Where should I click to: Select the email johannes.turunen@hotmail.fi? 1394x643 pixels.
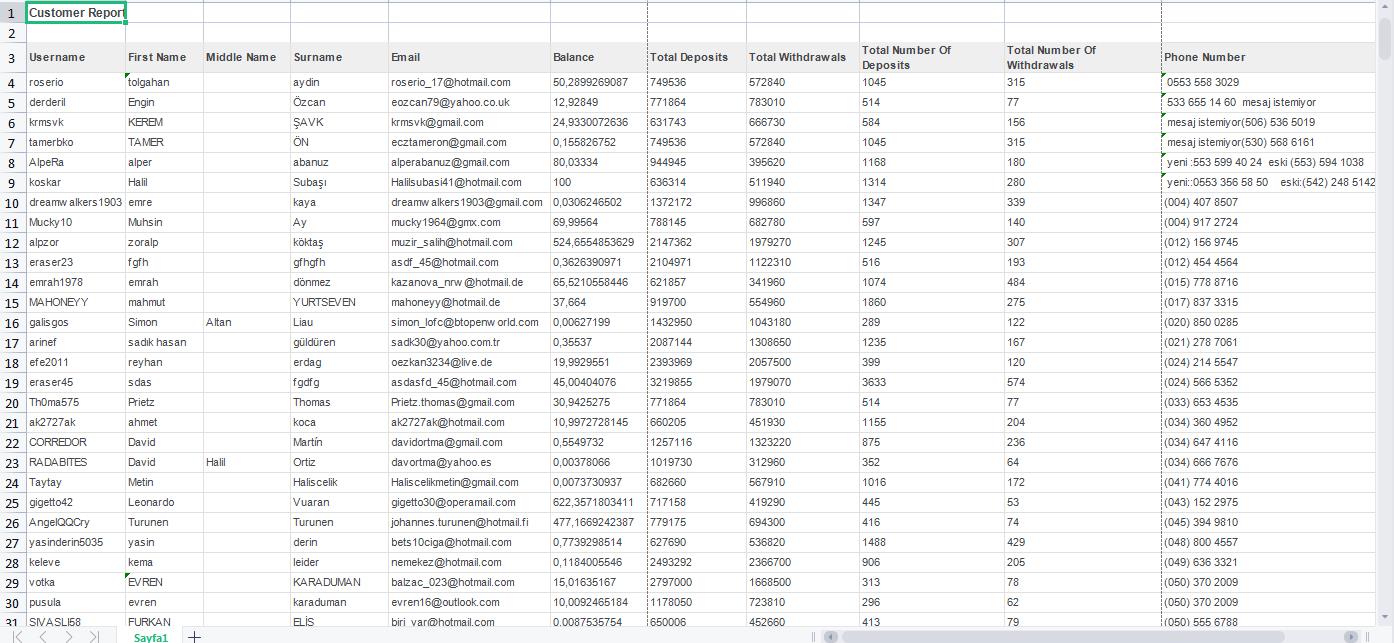click(469, 522)
